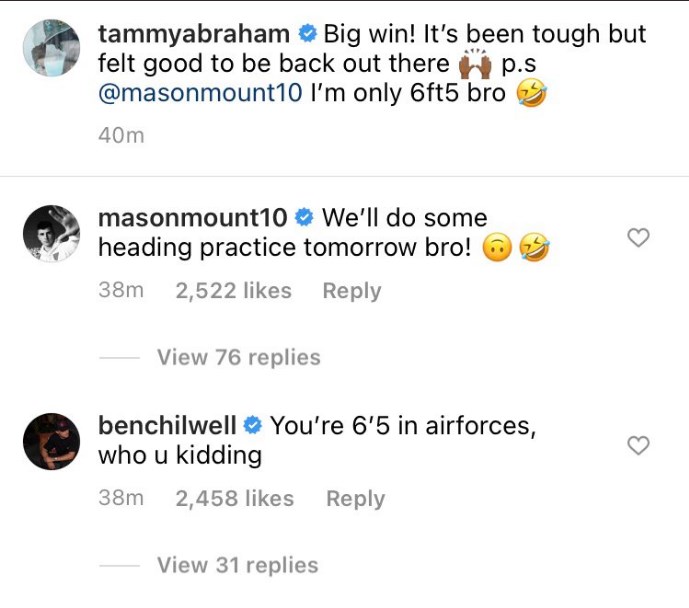Click benchilwell's verified badge
The width and height of the screenshot is (689, 608).
(253, 426)
